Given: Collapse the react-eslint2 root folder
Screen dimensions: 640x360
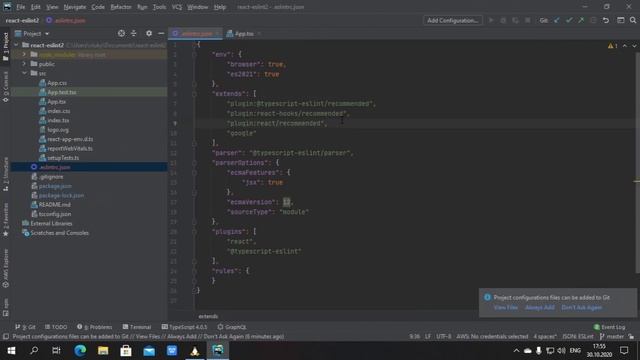Looking at the screenshot, I should click(x=16, y=45).
